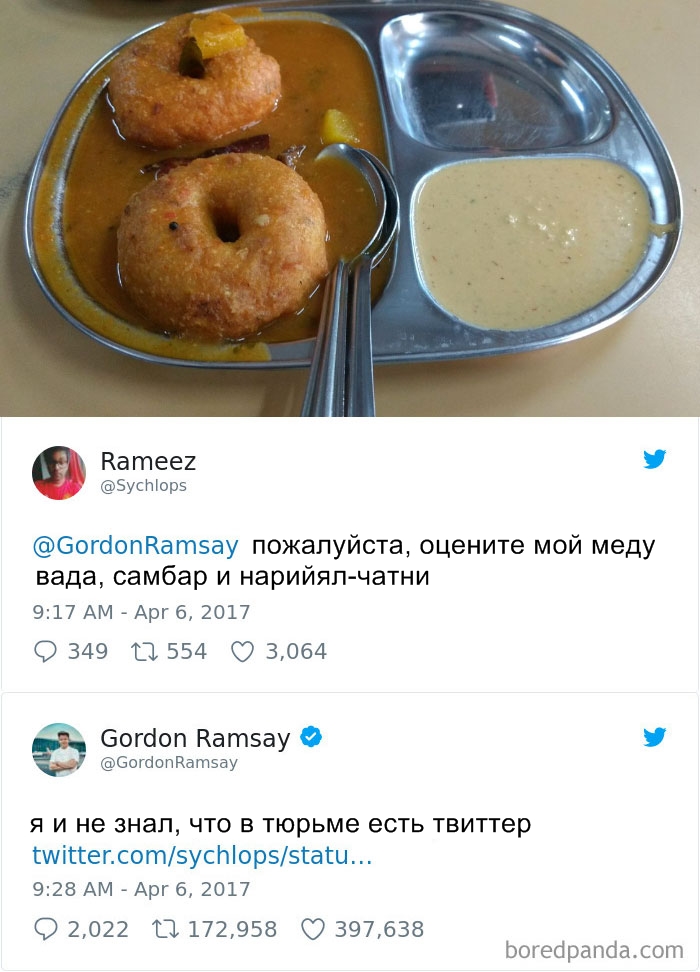Click the 9:28 AM - Apr 6, 2017 timestamp
Screen dimensions: 700x972
(141, 889)
